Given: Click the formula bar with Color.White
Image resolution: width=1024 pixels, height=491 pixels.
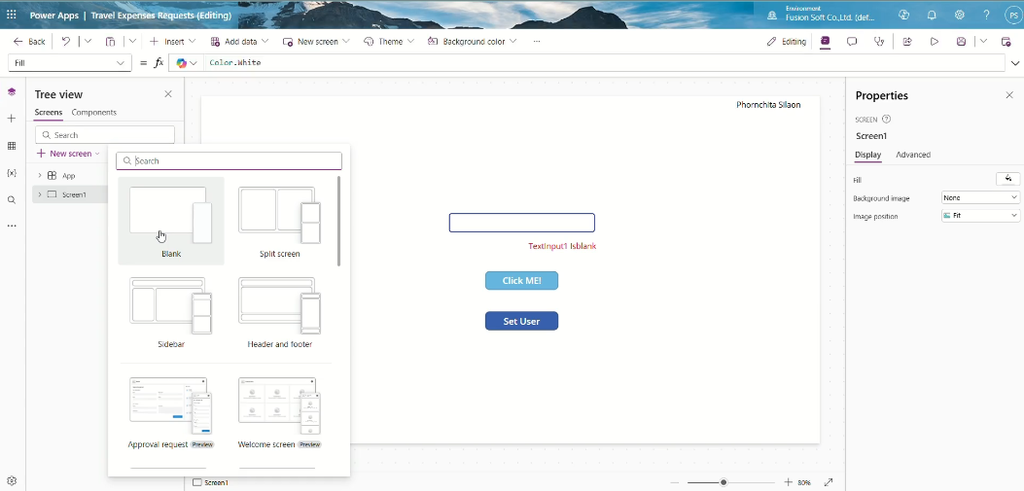Looking at the screenshot, I should [x=604, y=63].
